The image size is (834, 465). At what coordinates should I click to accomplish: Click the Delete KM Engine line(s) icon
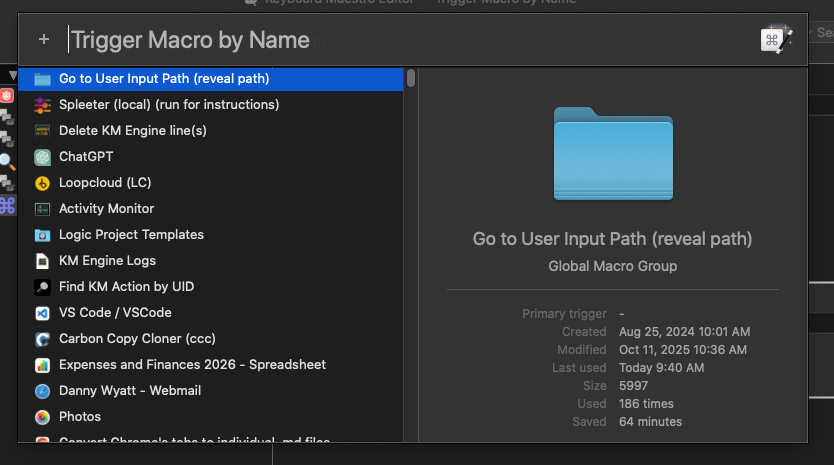[42, 131]
